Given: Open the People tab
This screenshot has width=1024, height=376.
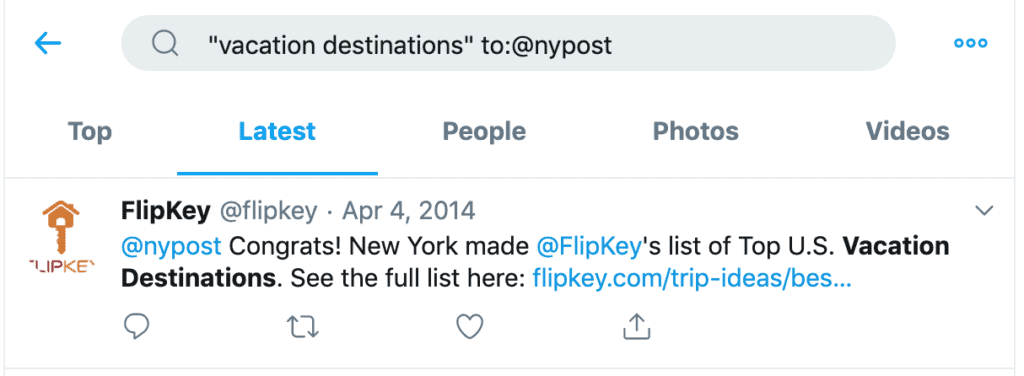Looking at the screenshot, I should [x=484, y=131].
